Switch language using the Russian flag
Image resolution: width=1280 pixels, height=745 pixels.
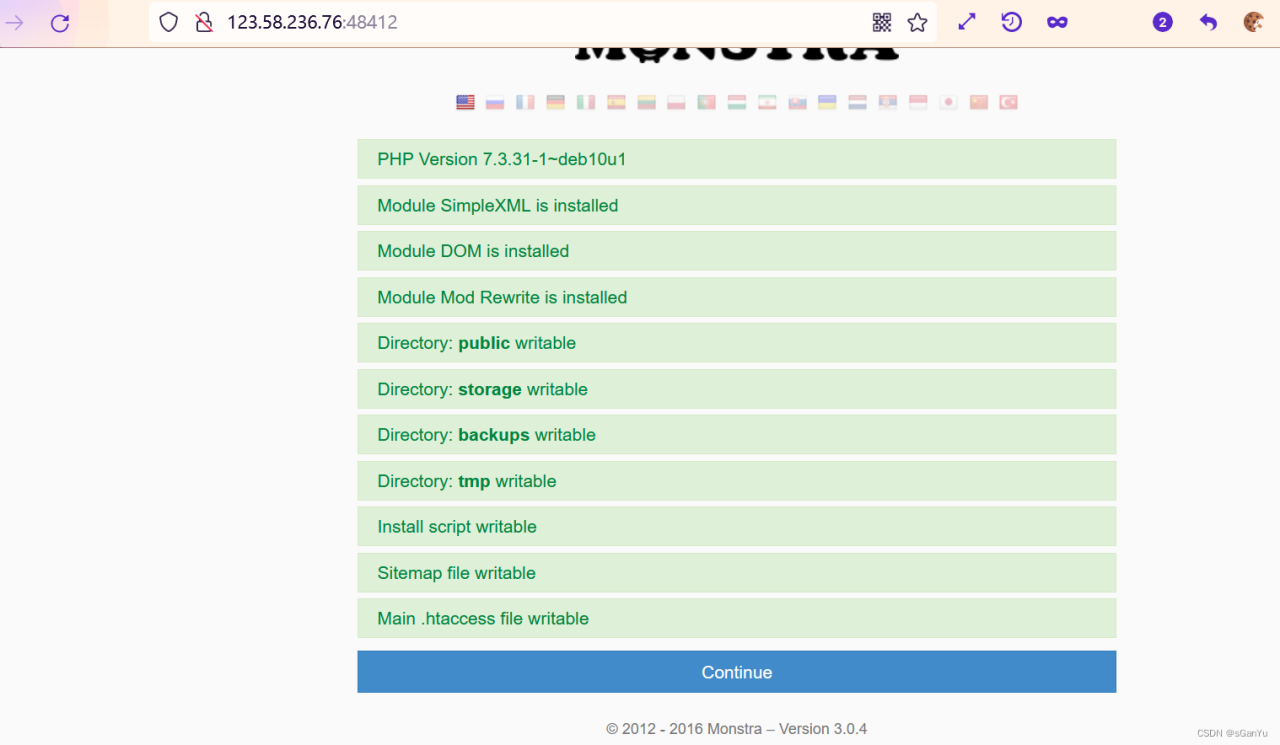[x=494, y=101]
